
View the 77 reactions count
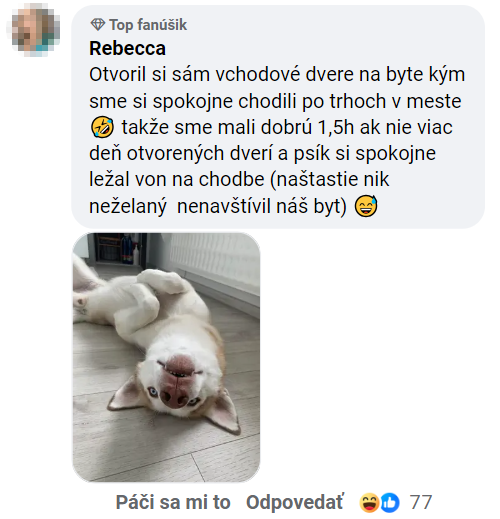click(x=421, y=502)
